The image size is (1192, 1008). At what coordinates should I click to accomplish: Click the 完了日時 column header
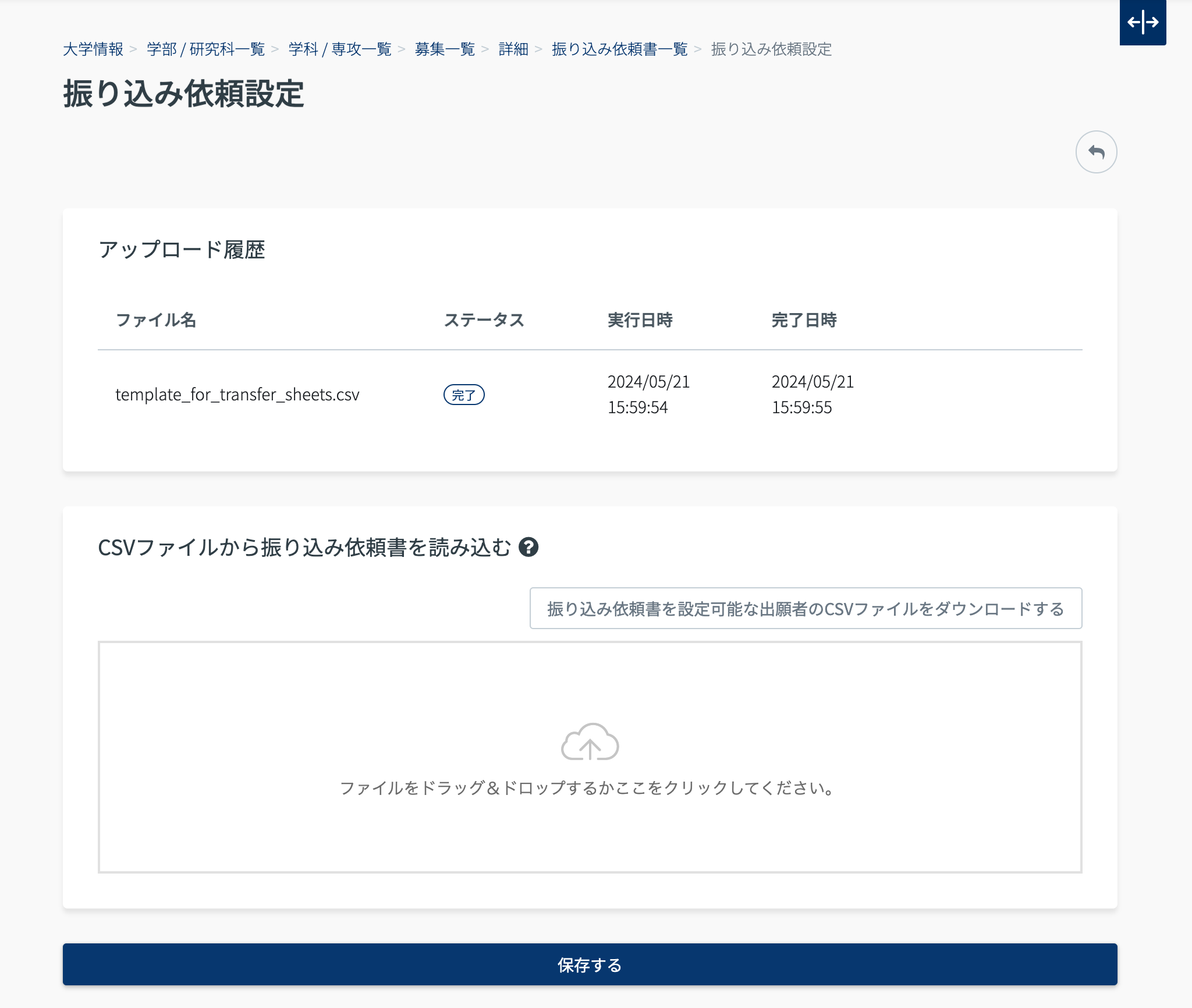[804, 320]
